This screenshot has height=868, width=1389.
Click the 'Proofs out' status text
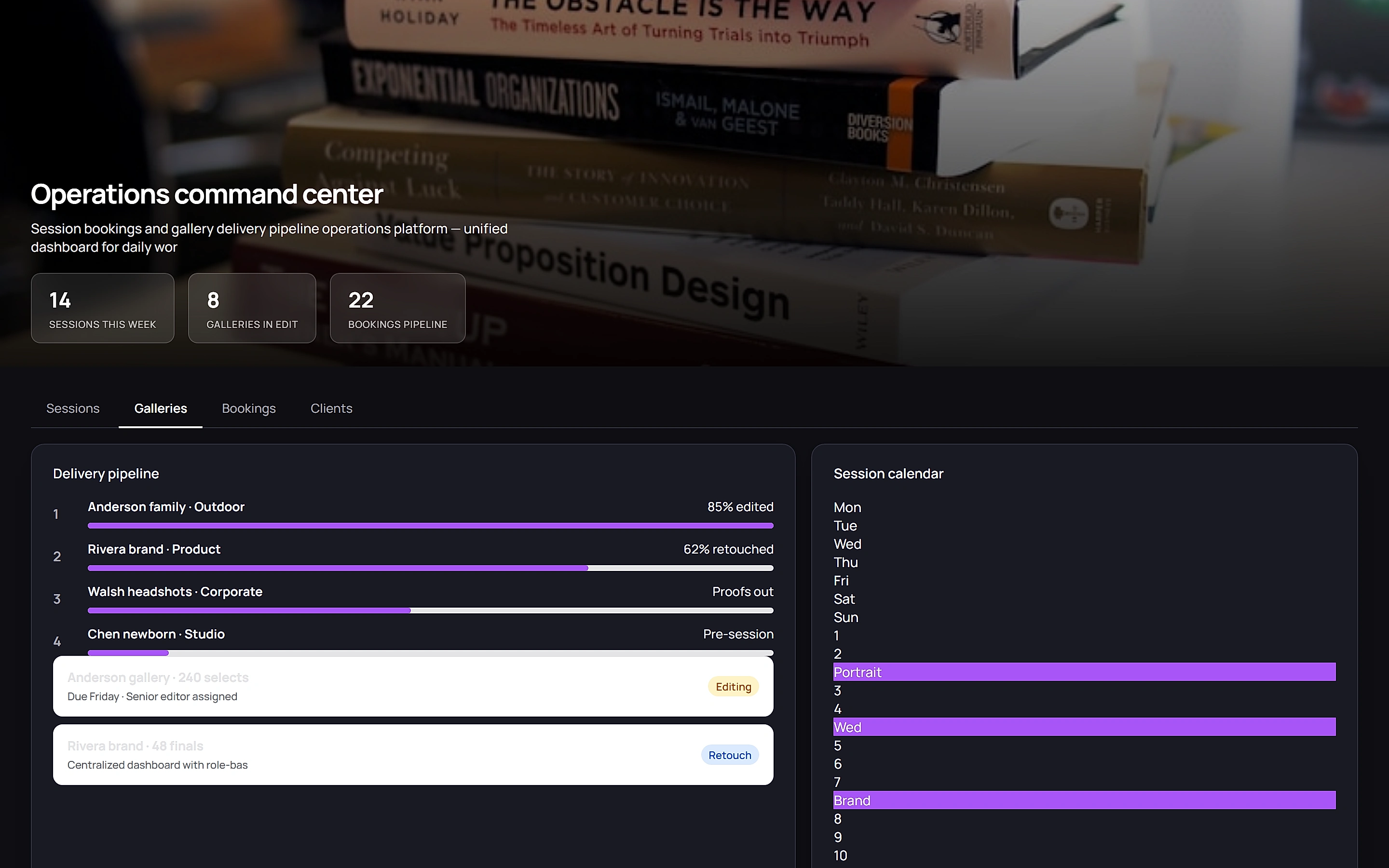[743, 592]
